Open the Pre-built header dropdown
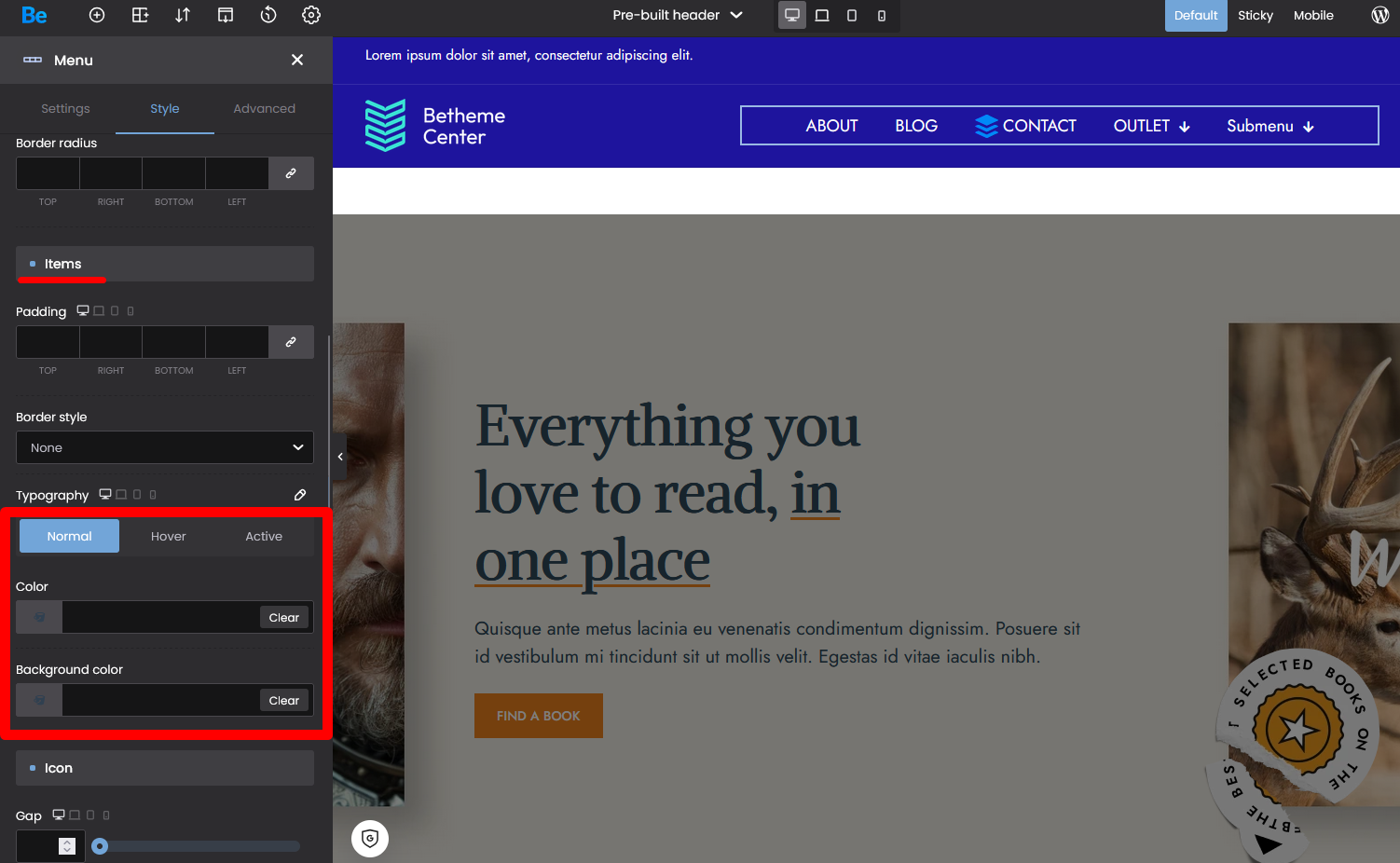Viewport: 1400px width, 863px height. click(x=678, y=15)
